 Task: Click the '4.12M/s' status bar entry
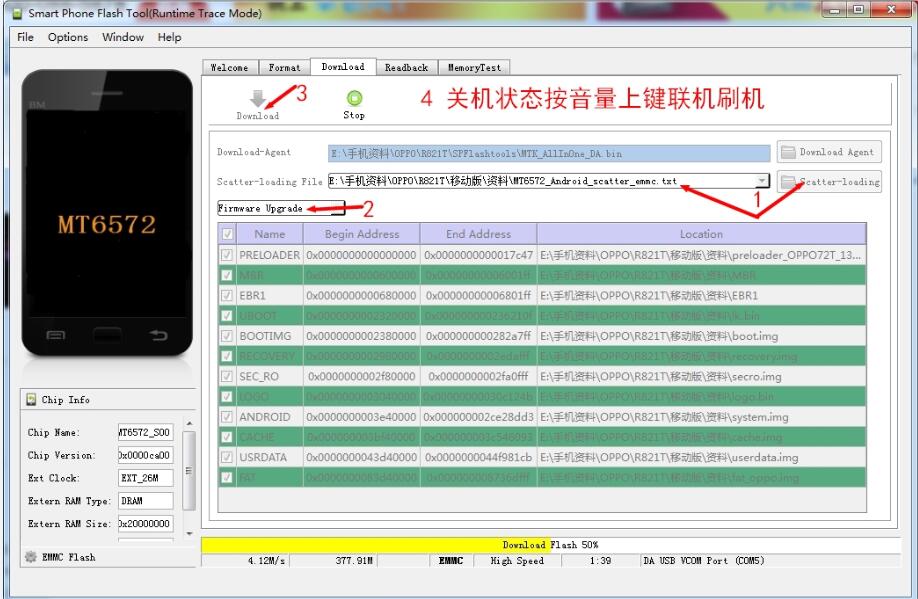click(266, 561)
